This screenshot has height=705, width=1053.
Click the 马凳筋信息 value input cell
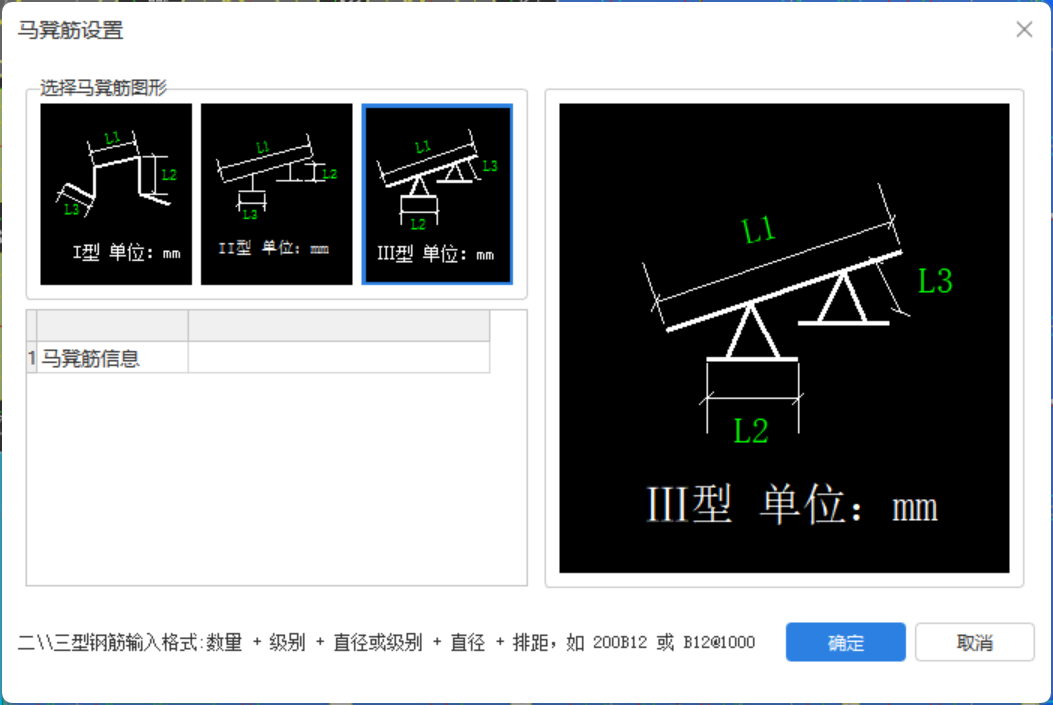coord(339,357)
